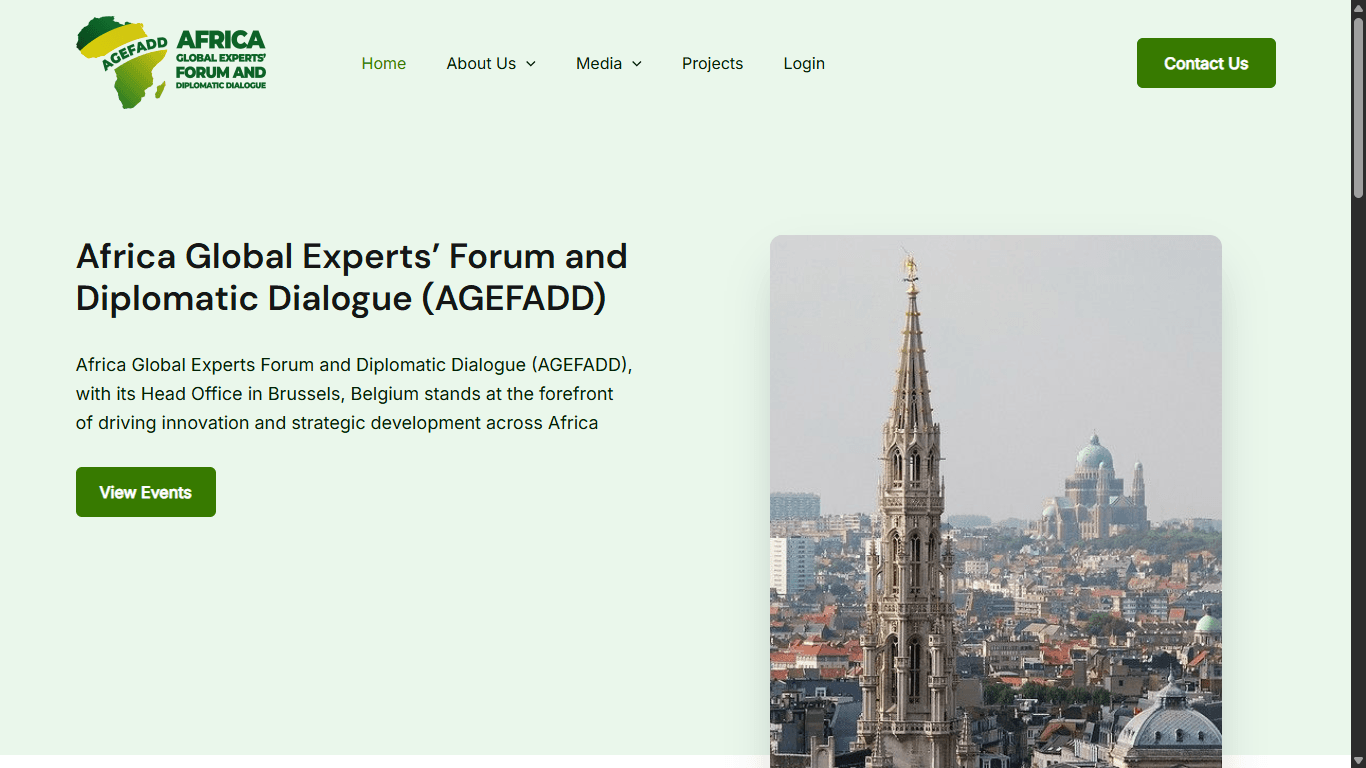Click the Contact Us button
The width and height of the screenshot is (1366, 768).
1206,63
